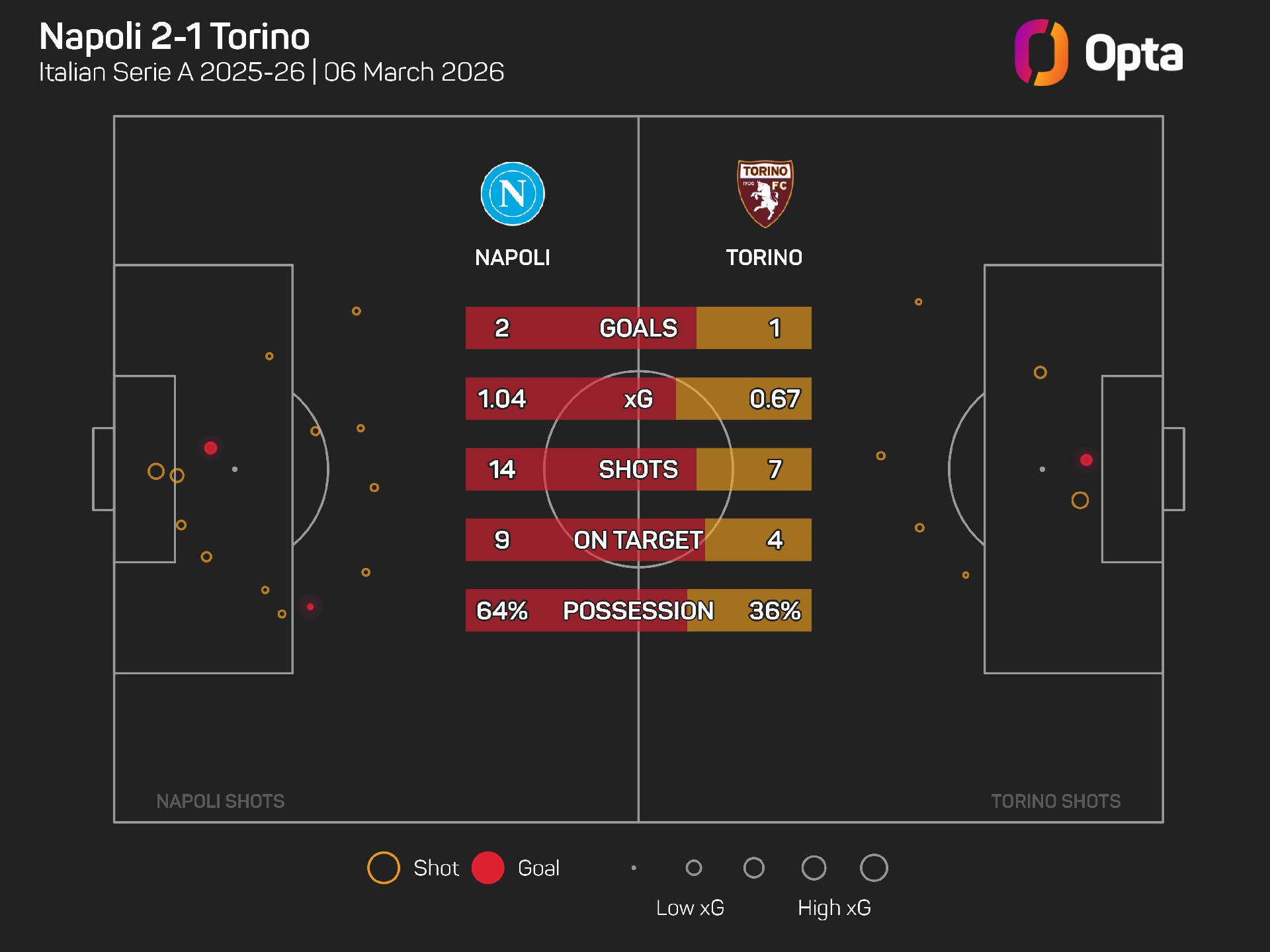Select the SHOTS stat row label
The height and width of the screenshot is (952, 1270).
[638, 469]
